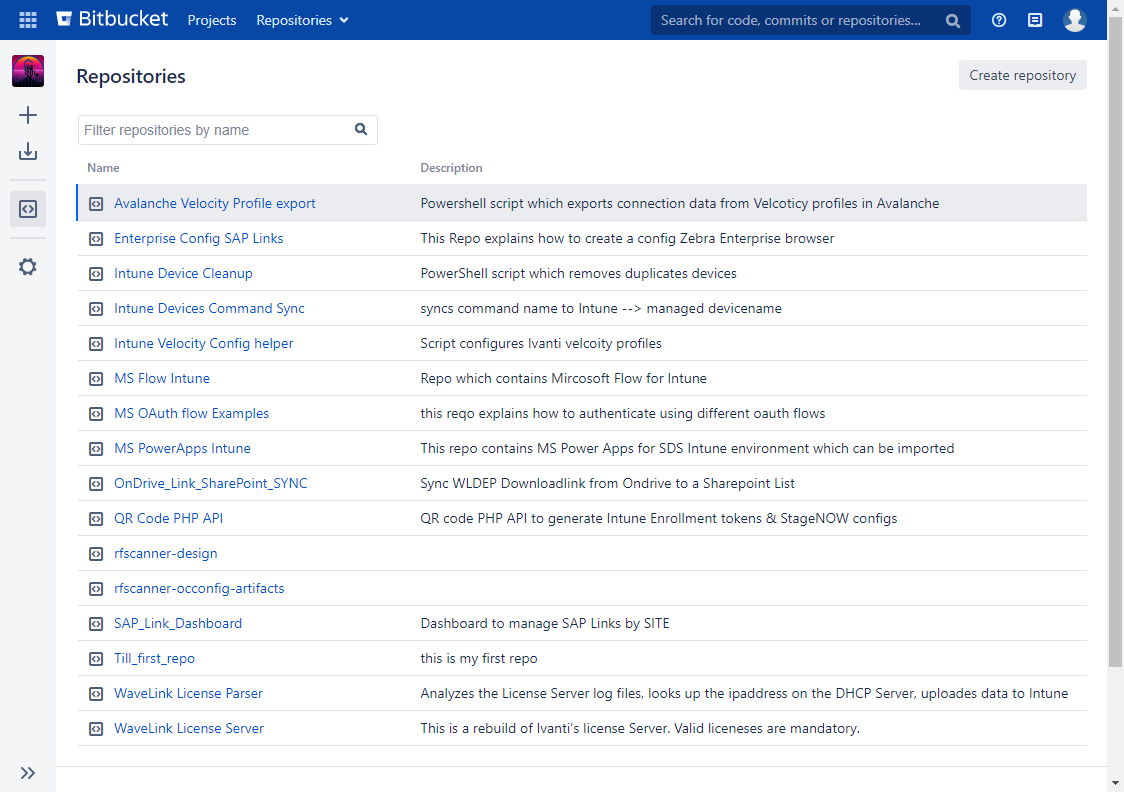Click repo icon beside MS Flow Intune
1124x792 pixels.
coord(96,379)
